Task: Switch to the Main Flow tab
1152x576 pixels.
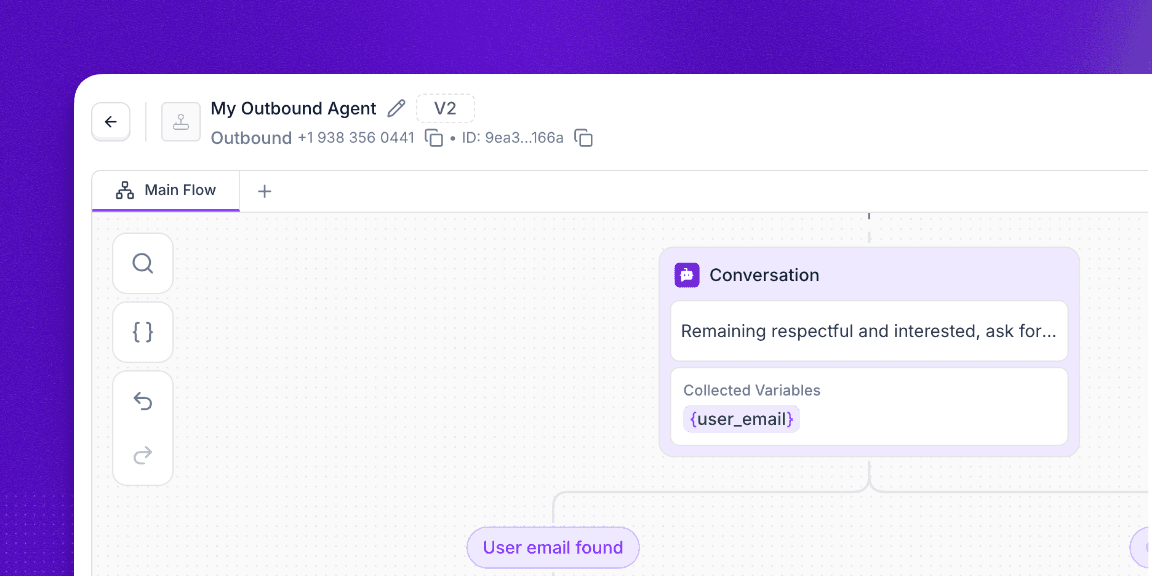Action: [x=166, y=191]
